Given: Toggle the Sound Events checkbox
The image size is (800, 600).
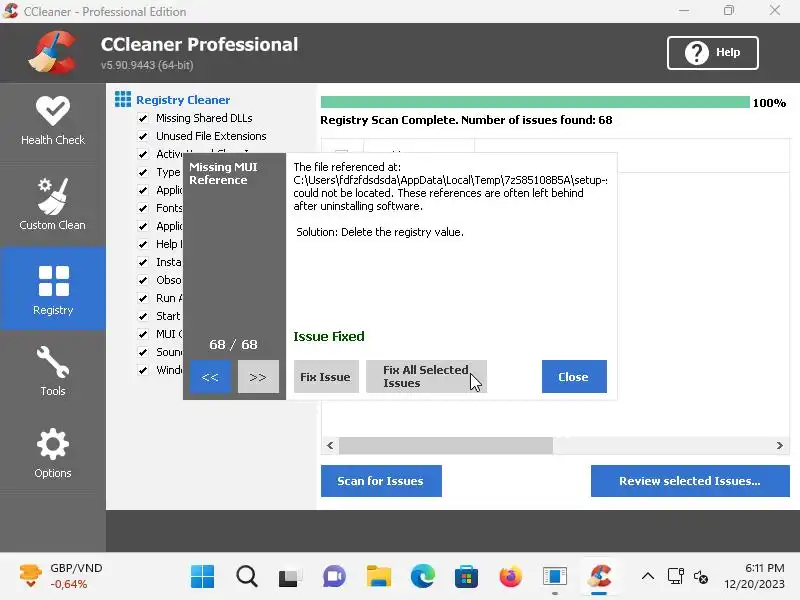Looking at the screenshot, I should [x=143, y=352].
